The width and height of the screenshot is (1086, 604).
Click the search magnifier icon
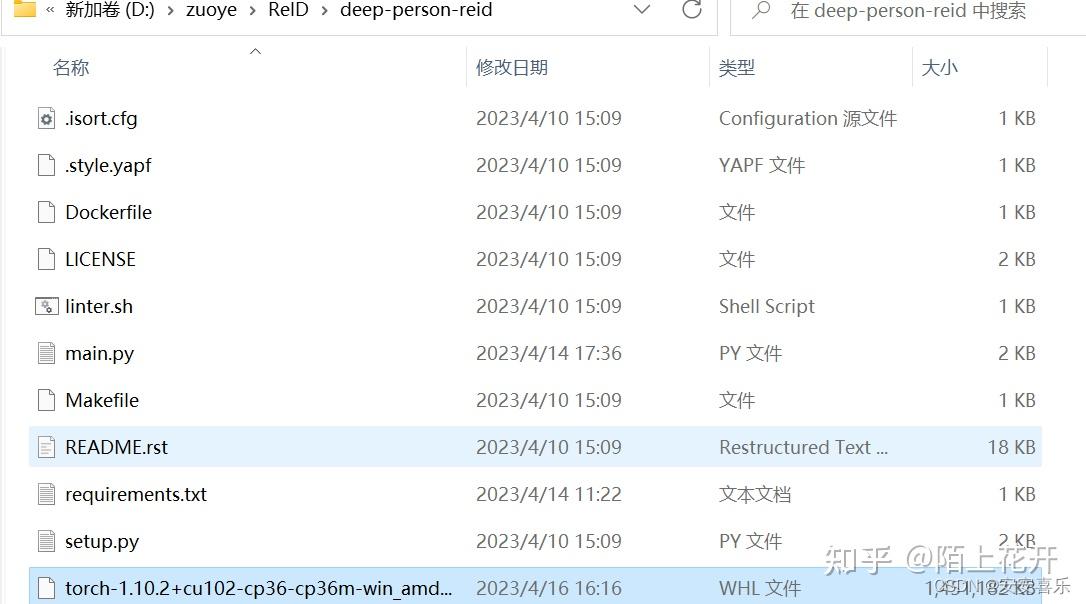pos(761,11)
